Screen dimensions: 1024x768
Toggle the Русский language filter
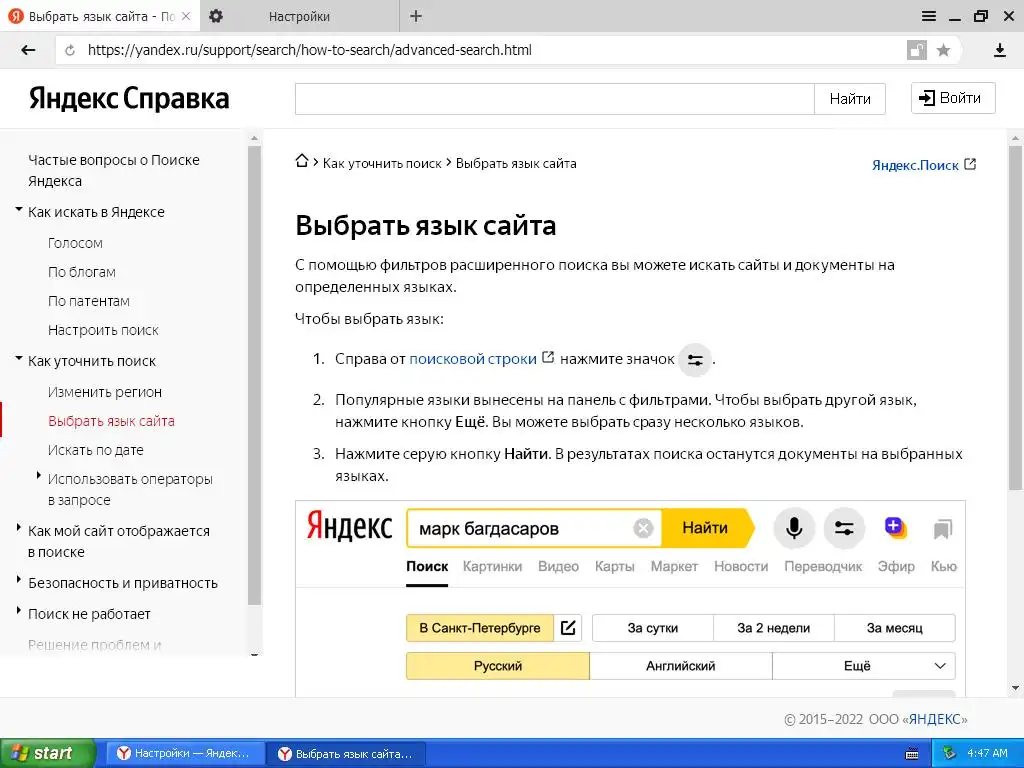498,666
